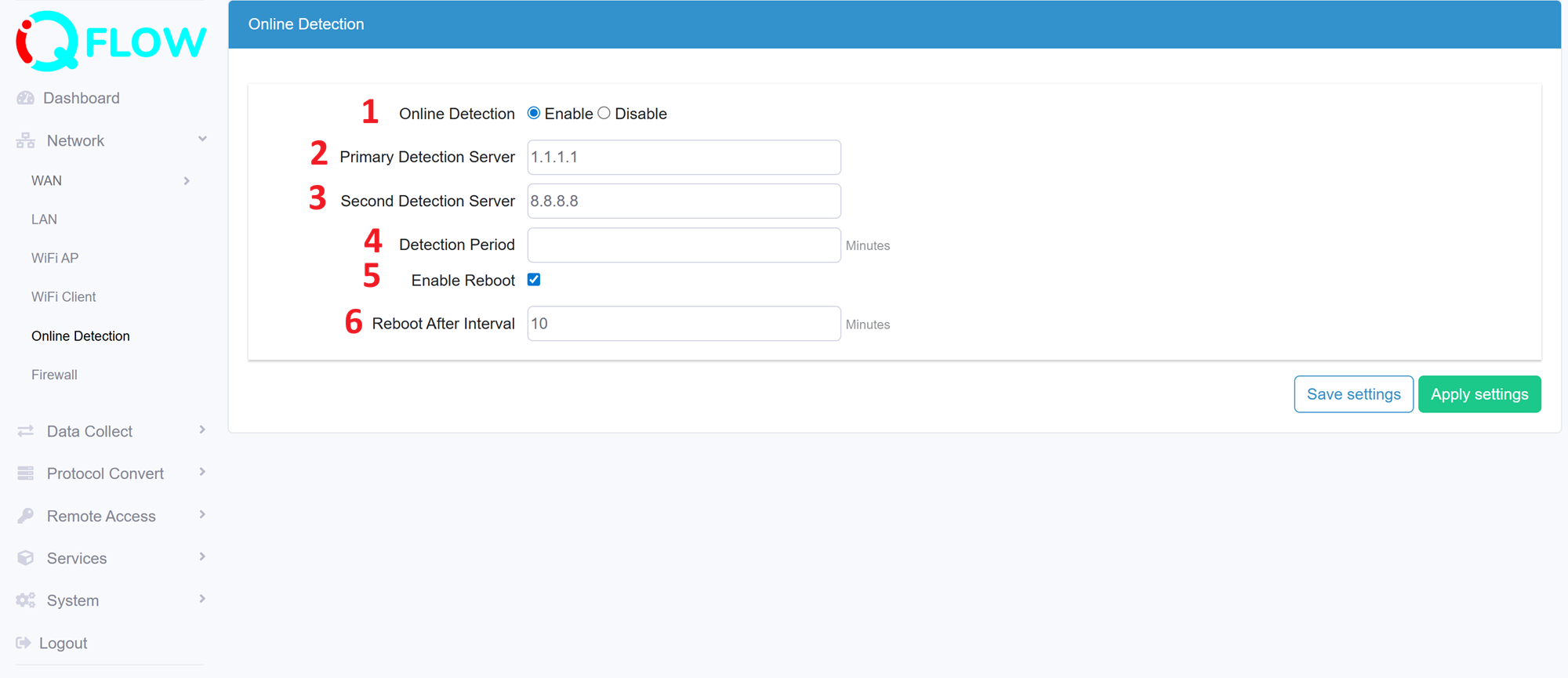Click the empty Detection Period field
The height and width of the screenshot is (678, 1568).
tap(684, 245)
